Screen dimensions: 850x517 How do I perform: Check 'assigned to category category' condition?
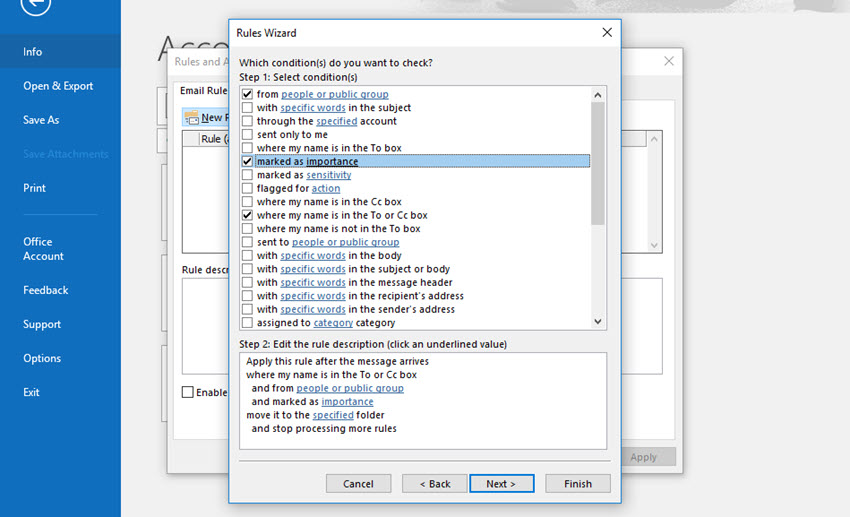click(x=247, y=323)
